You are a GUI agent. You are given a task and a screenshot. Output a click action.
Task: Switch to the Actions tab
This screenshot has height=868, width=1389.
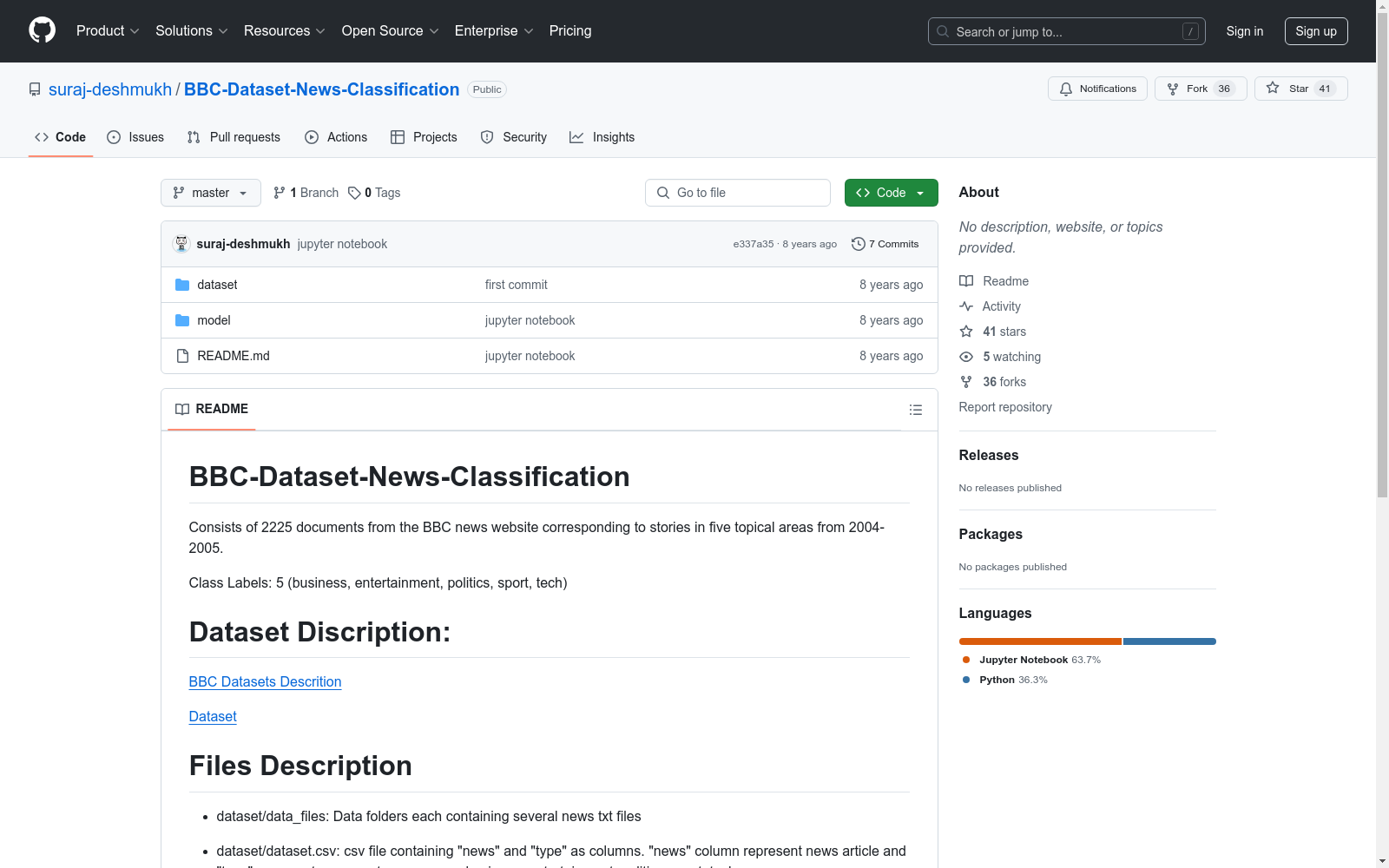[x=336, y=137]
